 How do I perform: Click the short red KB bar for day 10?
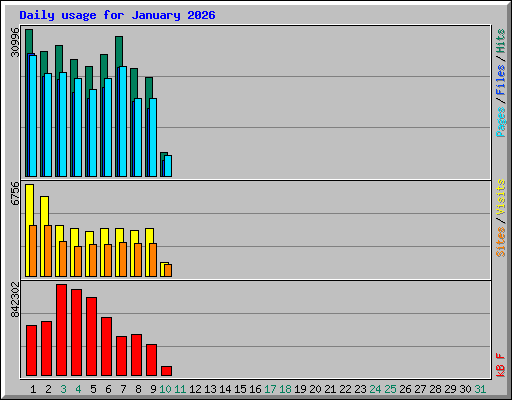(166, 371)
